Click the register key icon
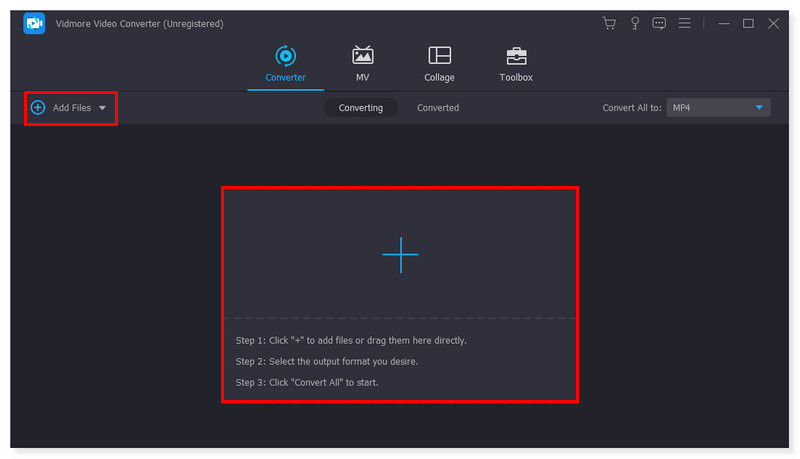 point(634,23)
